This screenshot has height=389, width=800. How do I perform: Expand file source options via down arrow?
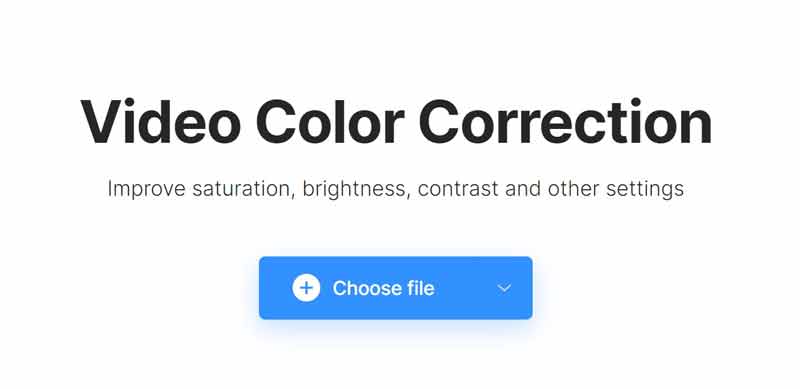point(504,288)
